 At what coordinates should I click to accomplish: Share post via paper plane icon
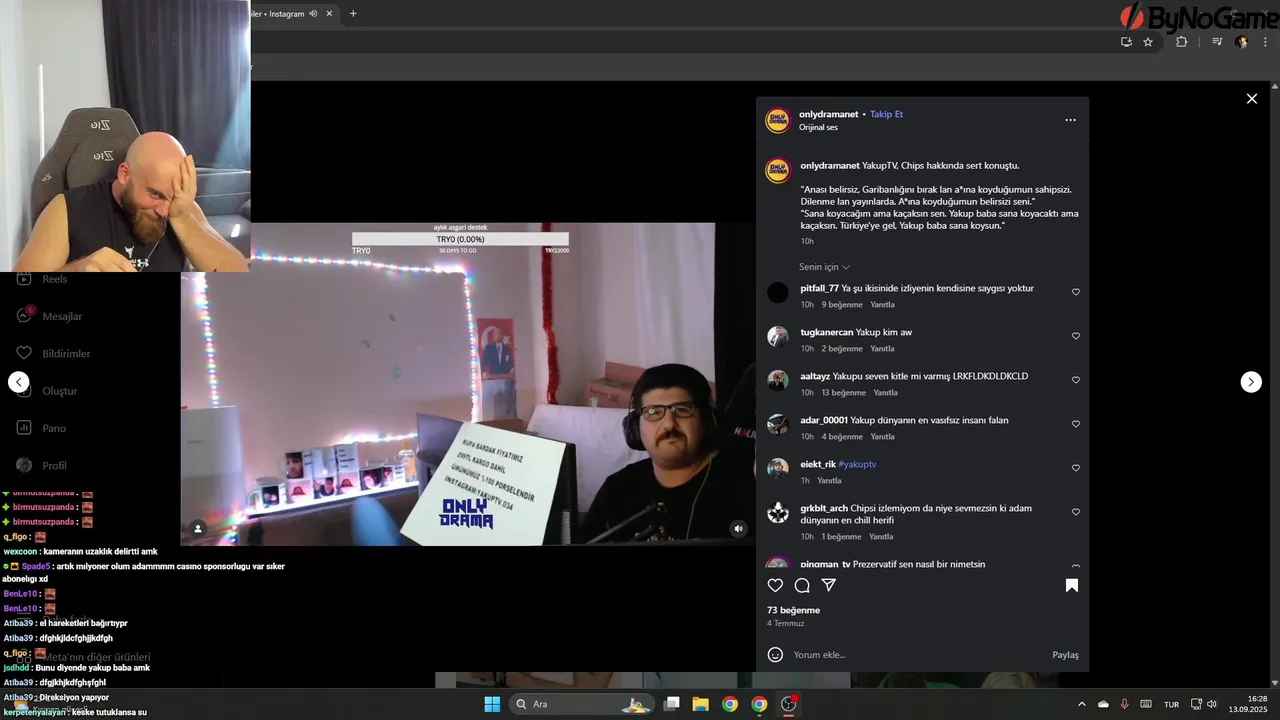click(x=828, y=586)
